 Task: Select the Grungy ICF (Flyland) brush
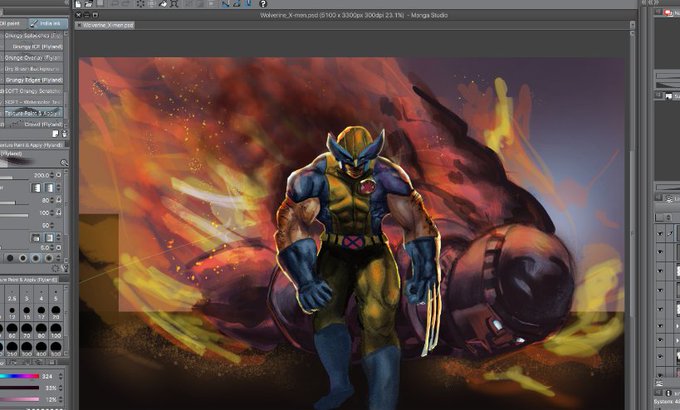[34, 46]
